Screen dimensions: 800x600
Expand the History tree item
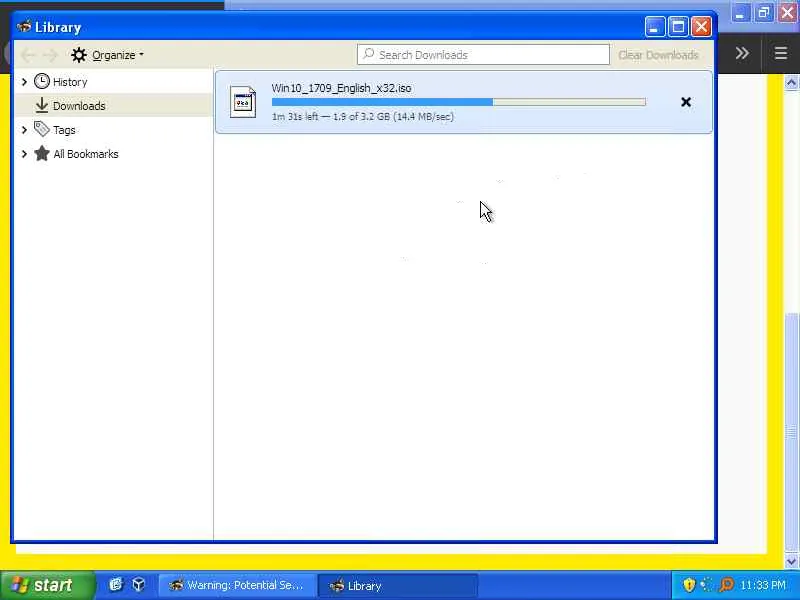tap(24, 82)
